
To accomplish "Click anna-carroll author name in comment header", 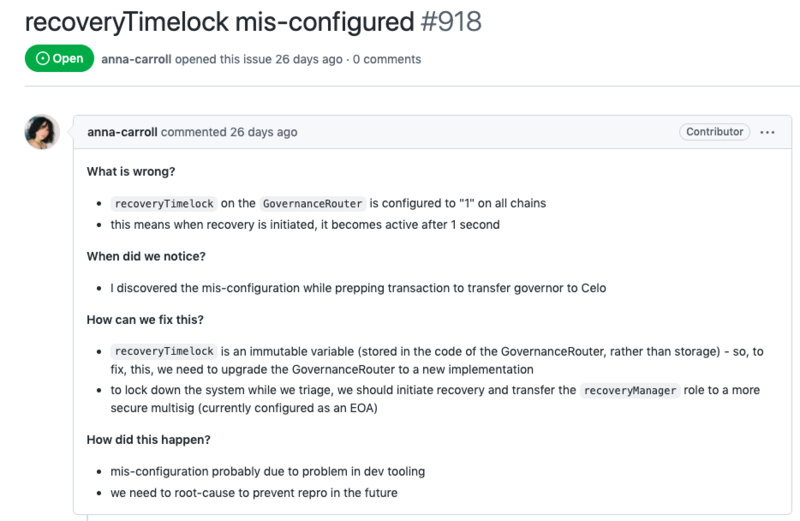I will pyautogui.click(x=122, y=132).
